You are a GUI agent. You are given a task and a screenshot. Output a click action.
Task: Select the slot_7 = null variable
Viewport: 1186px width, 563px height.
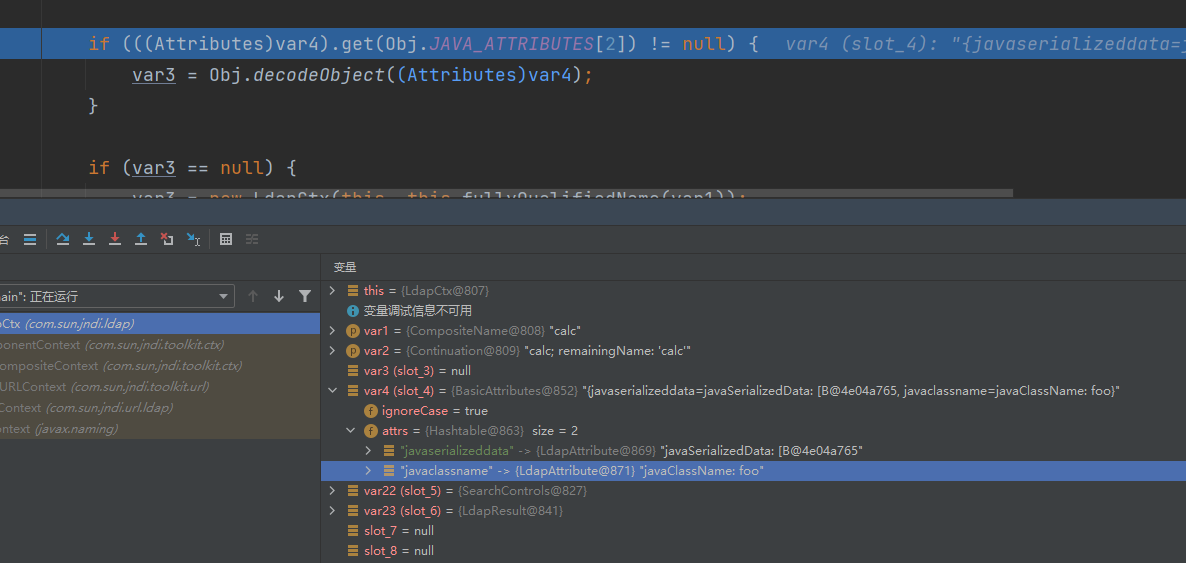[753, 531]
